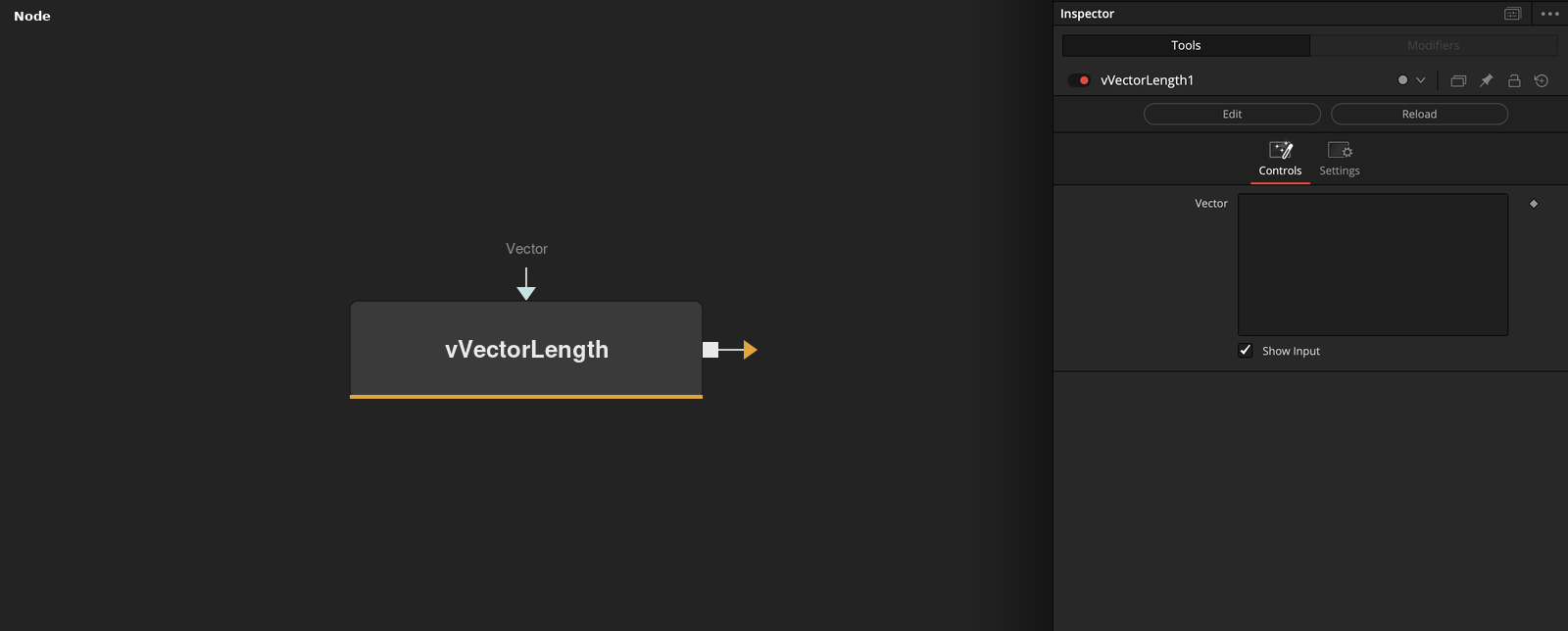
Task: Reset the tool with the reset icon
Action: [1542, 80]
